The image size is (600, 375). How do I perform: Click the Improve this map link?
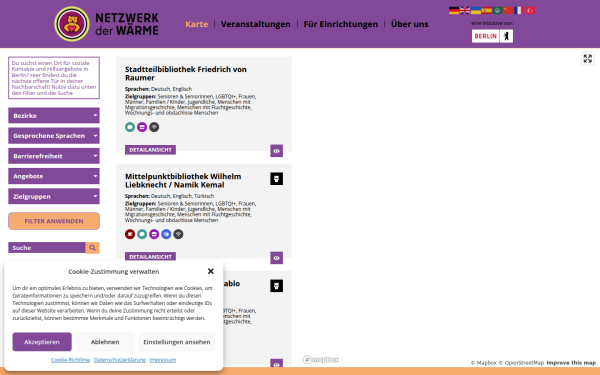point(571,363)
